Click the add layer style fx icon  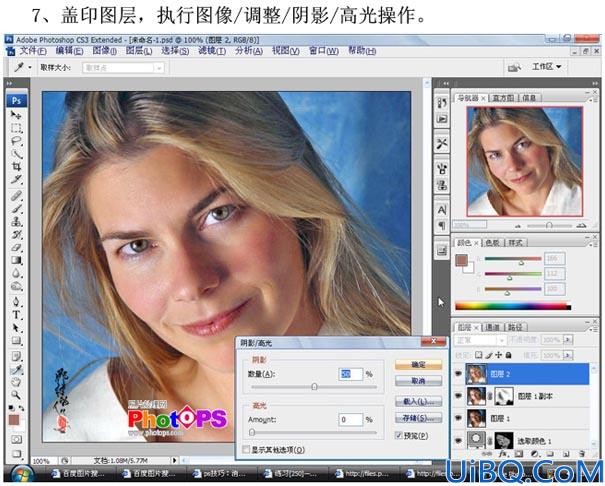click(x=503, y=454)
